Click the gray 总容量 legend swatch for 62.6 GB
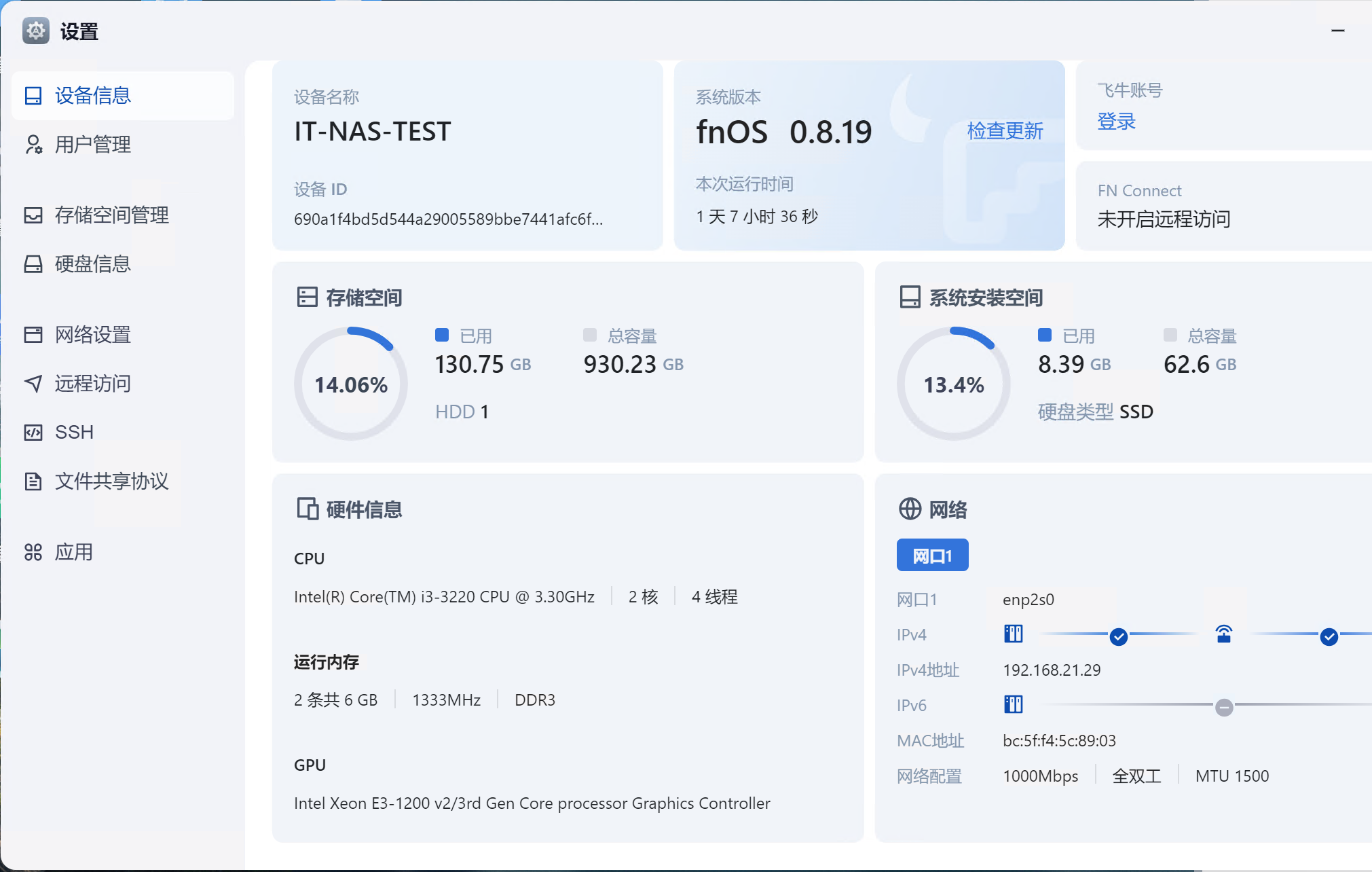The image size is (1372, 872). 1170,335
